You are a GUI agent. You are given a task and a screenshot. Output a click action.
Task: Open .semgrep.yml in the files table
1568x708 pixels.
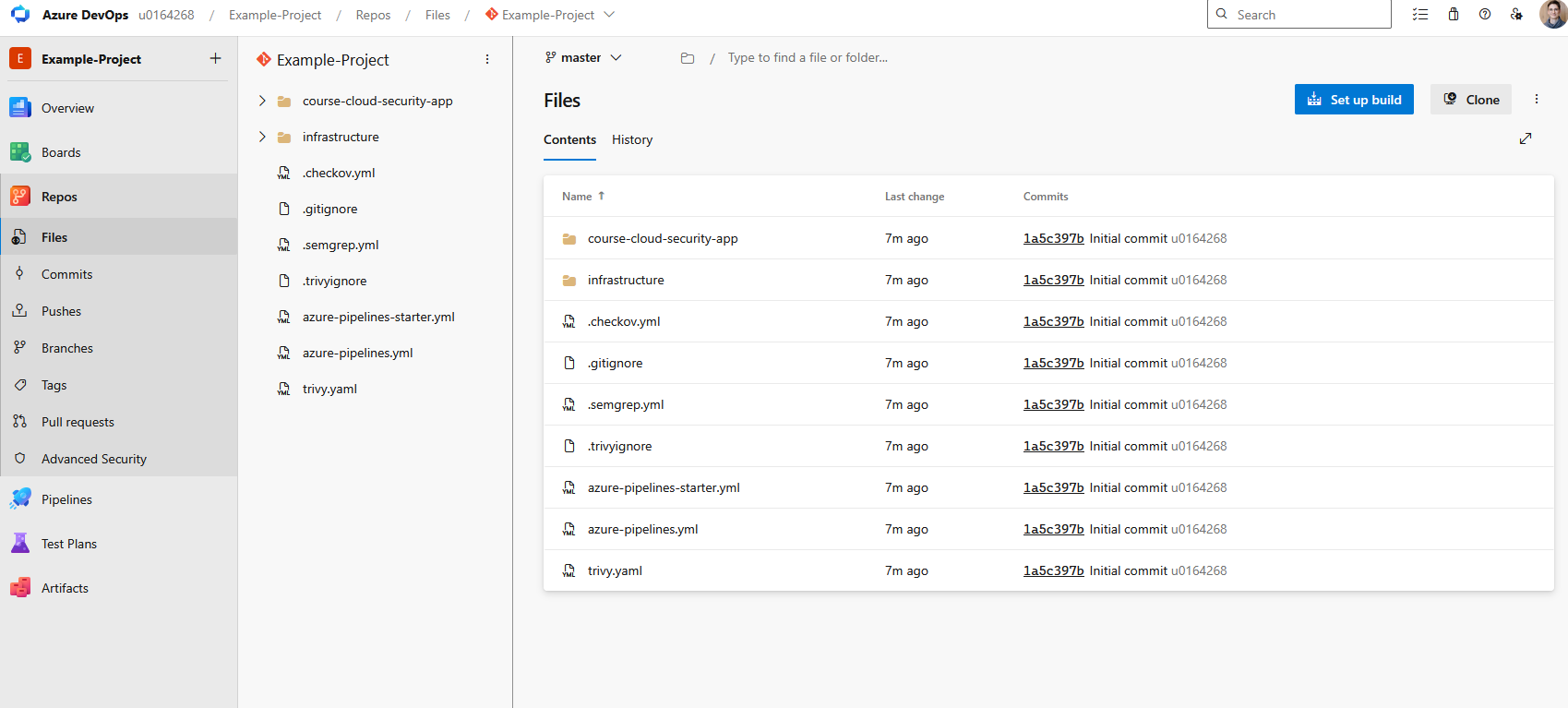click(x=626, y=404)
